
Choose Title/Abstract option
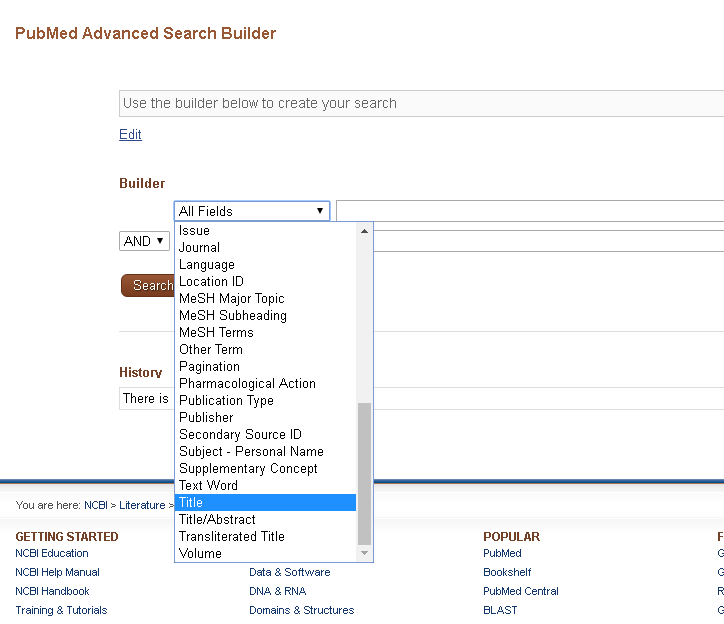pos(265,520)
